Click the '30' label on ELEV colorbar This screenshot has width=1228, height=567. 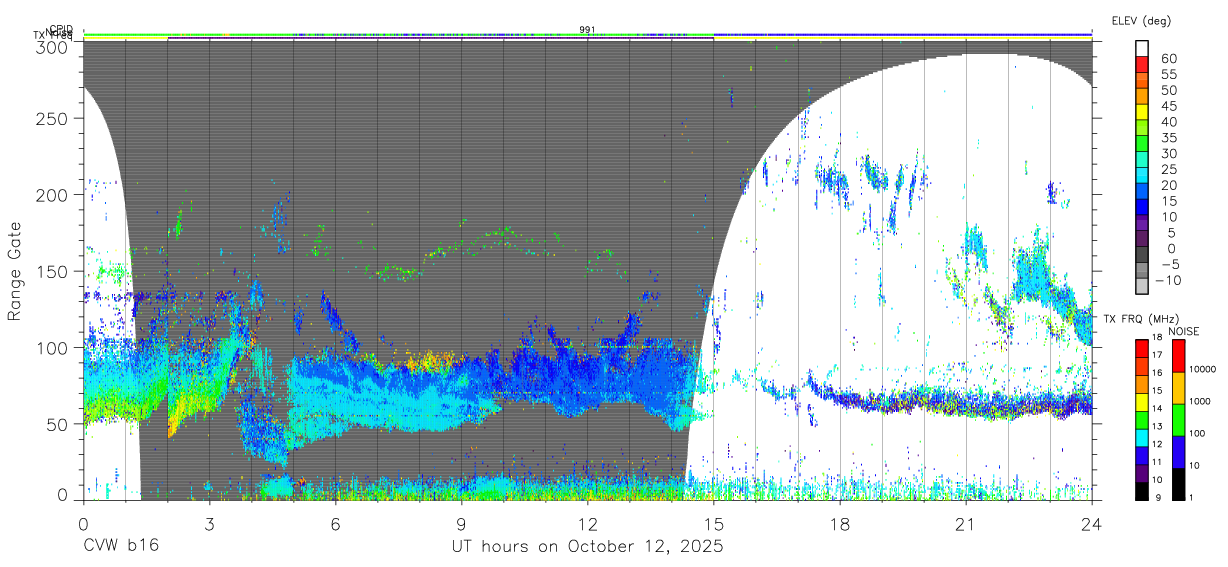[x=1168, y=153]
